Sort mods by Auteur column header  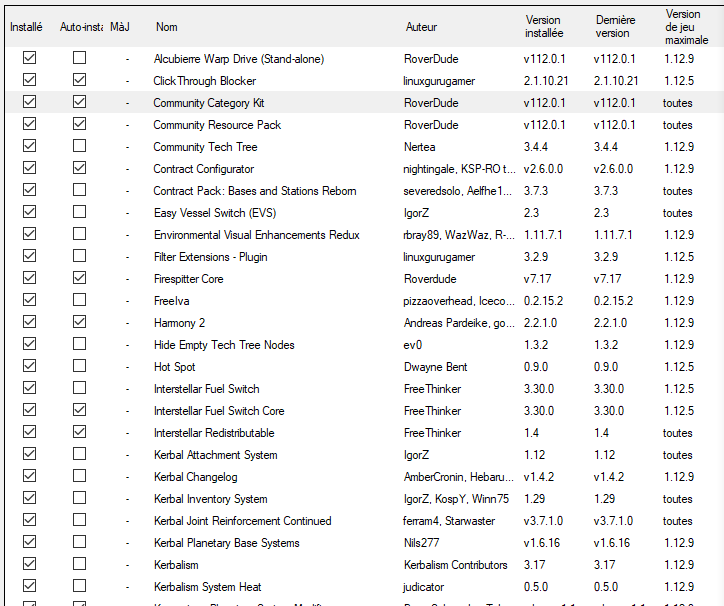[x=421, y=27]
